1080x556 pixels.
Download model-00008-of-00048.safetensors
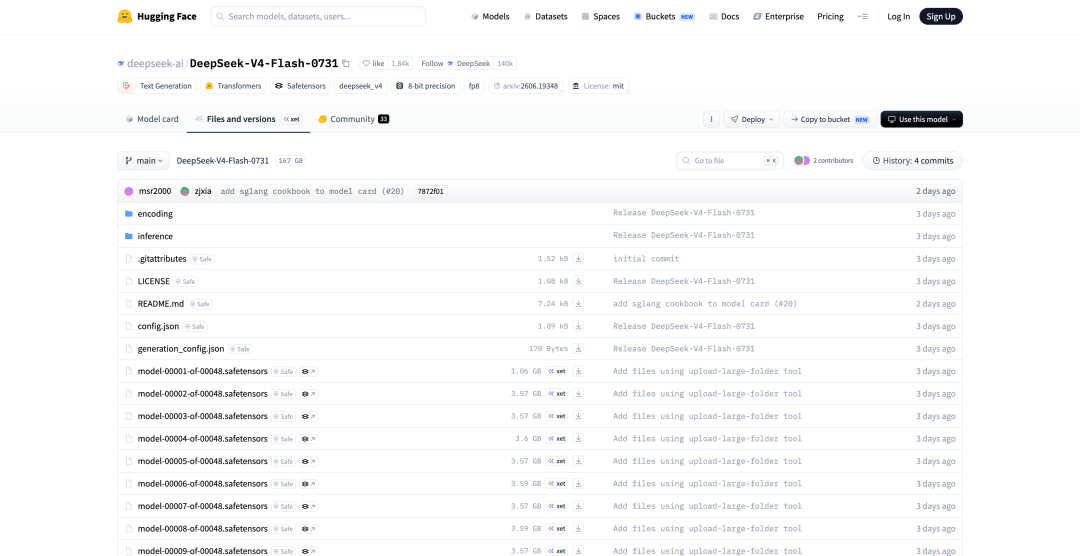(x=579, y=528)
